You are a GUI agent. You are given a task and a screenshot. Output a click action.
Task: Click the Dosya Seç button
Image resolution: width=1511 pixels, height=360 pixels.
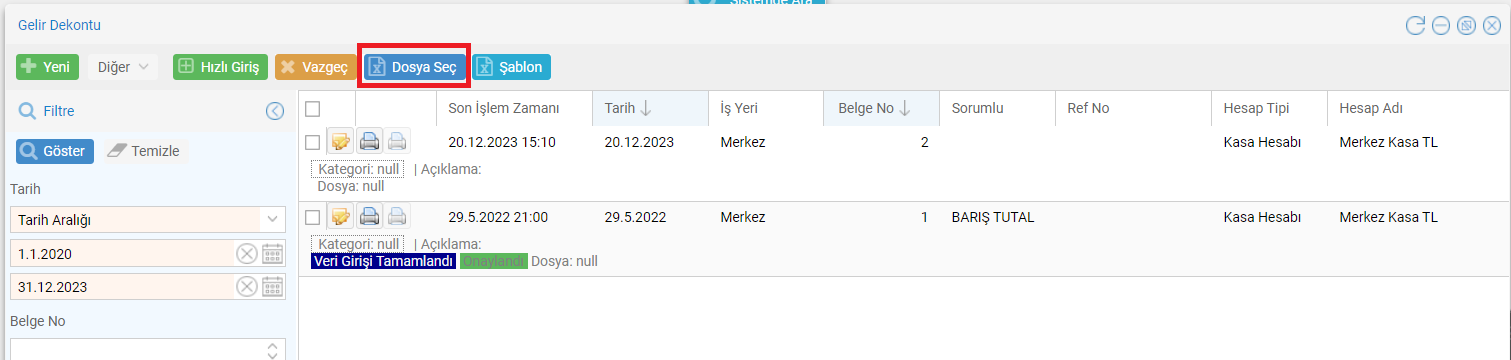(413, 67)
